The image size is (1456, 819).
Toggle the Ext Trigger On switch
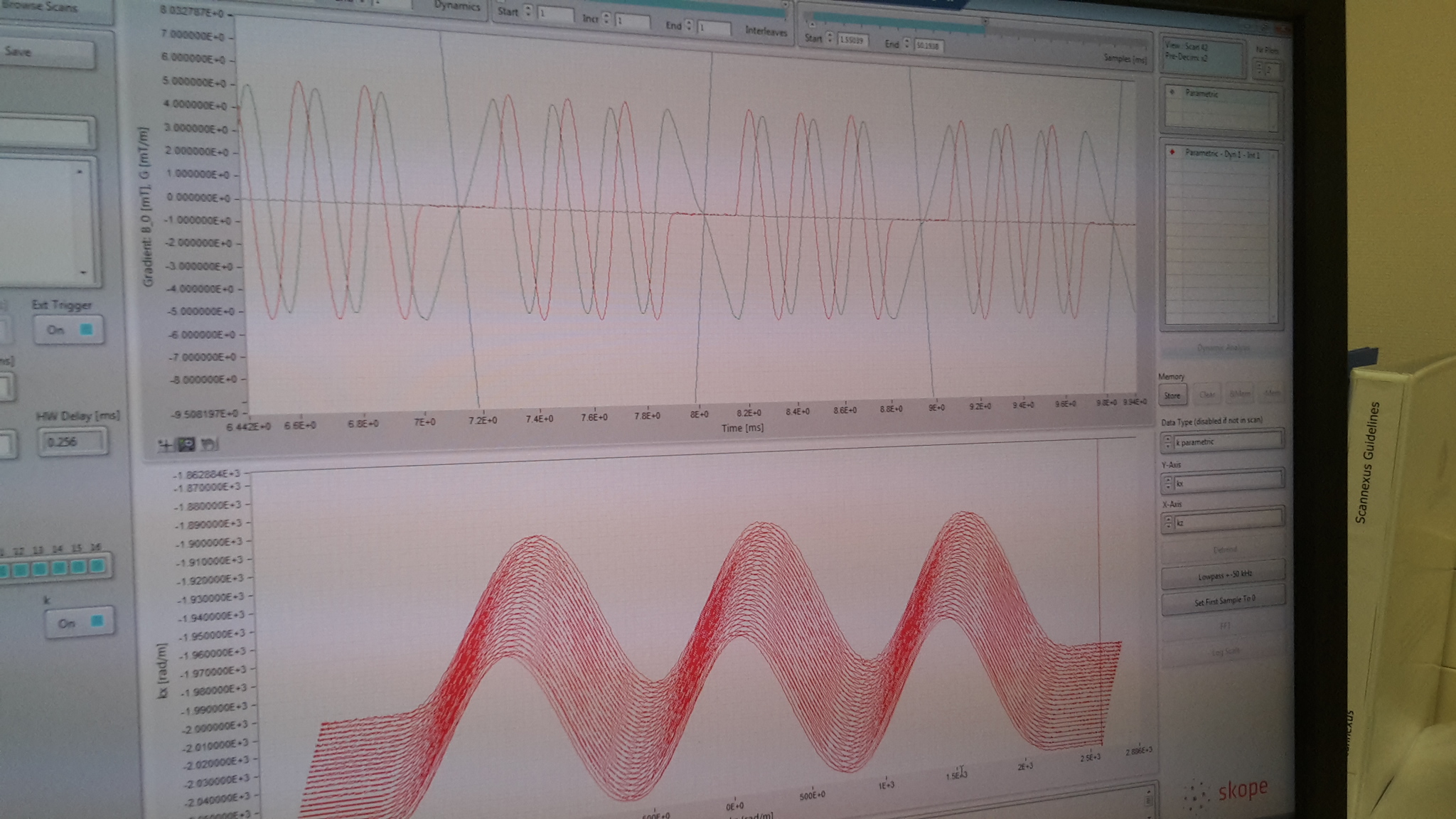[x=70, y=330]
